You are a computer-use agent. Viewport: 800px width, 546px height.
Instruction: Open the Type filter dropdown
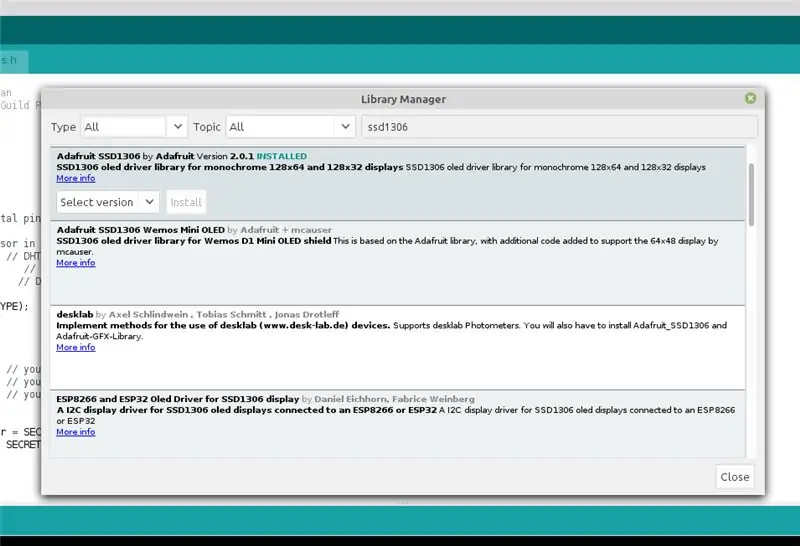(x=134, y=127)
